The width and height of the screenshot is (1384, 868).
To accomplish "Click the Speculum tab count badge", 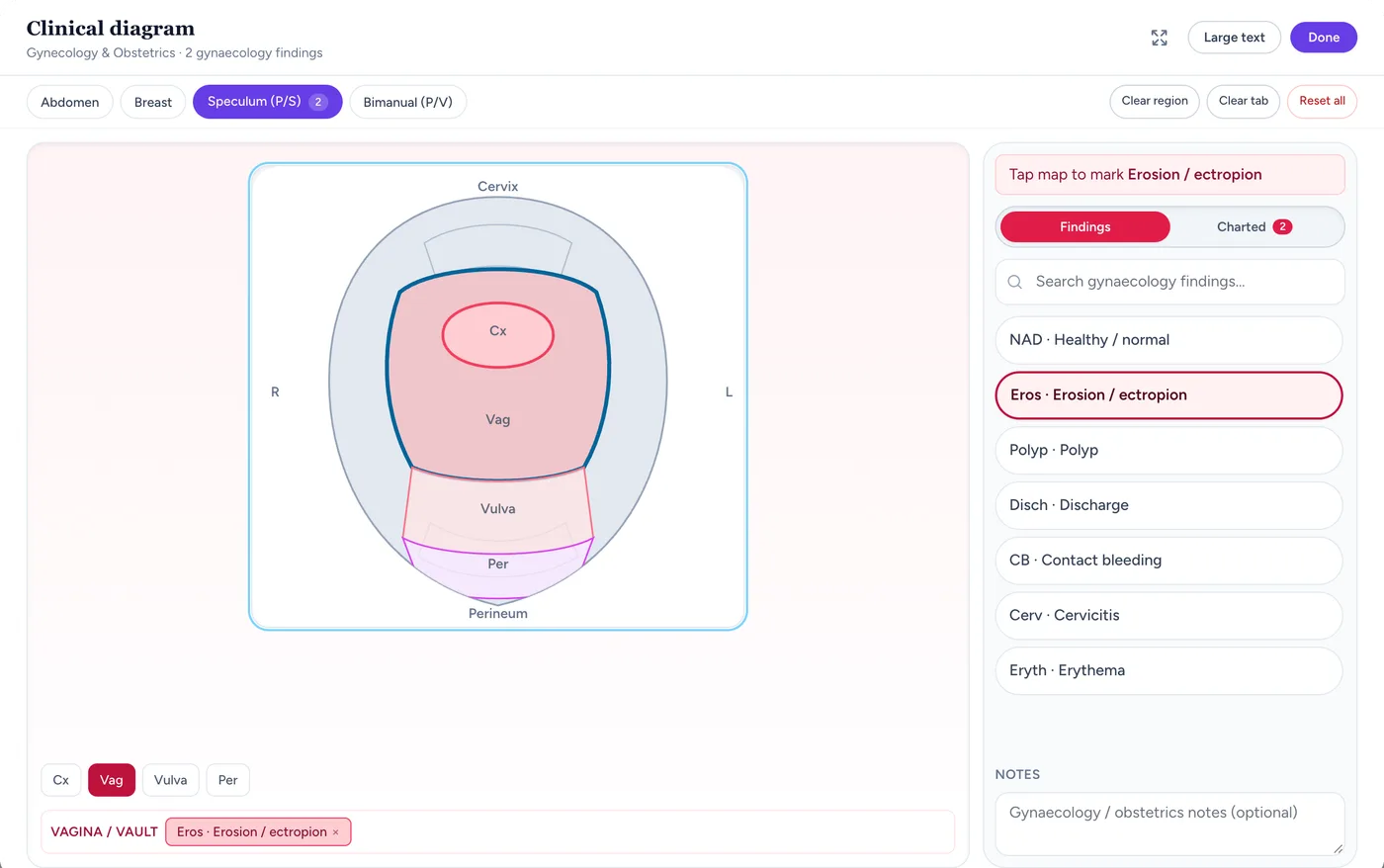I will coord(318,102).
